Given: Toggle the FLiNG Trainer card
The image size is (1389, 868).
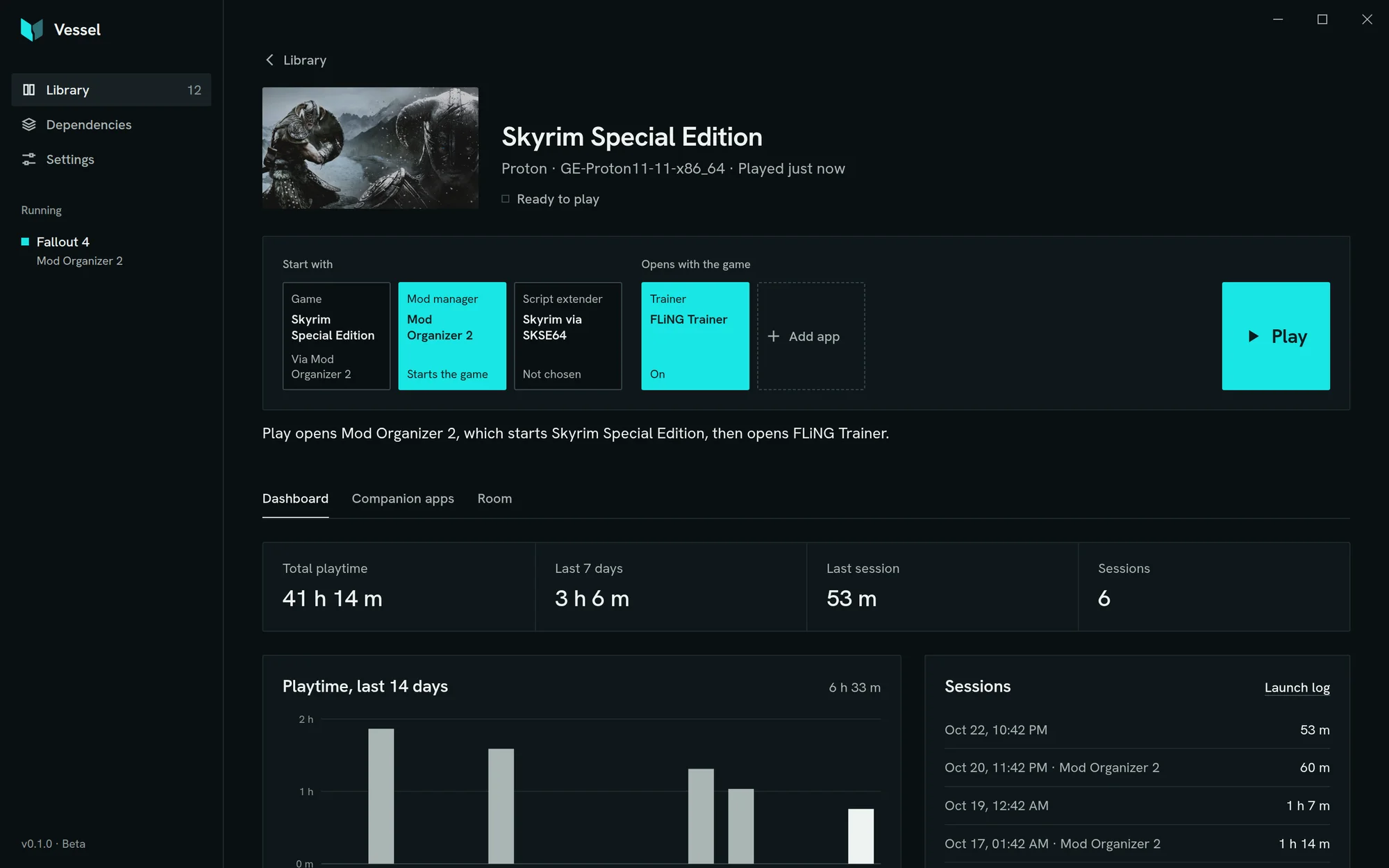Looking at the screenshot, I should pyautogui.click(x=695, y=336).
